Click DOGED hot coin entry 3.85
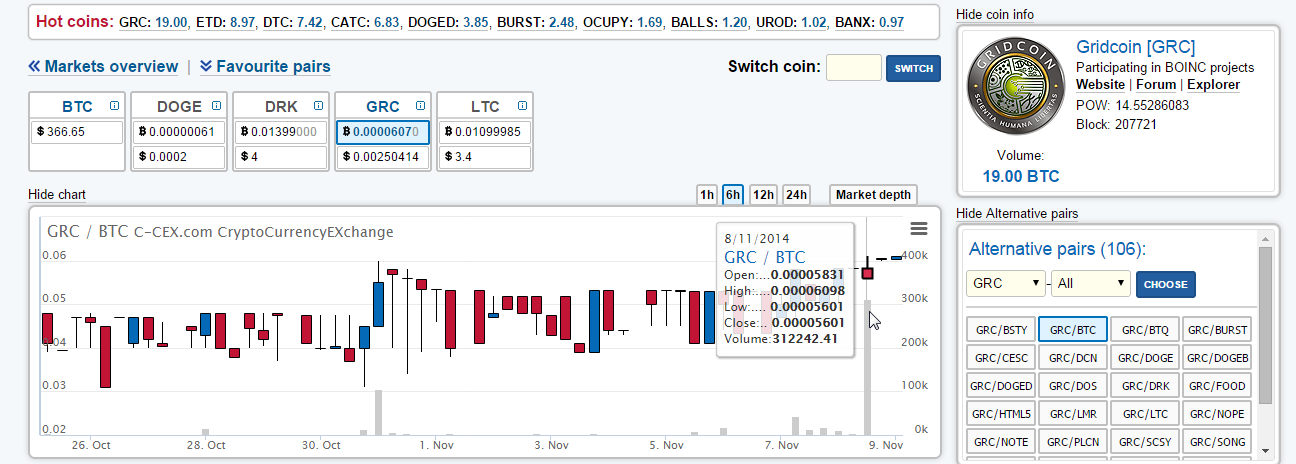The height and width of the screenshot is (464, 1296). (x=446, y=21)
